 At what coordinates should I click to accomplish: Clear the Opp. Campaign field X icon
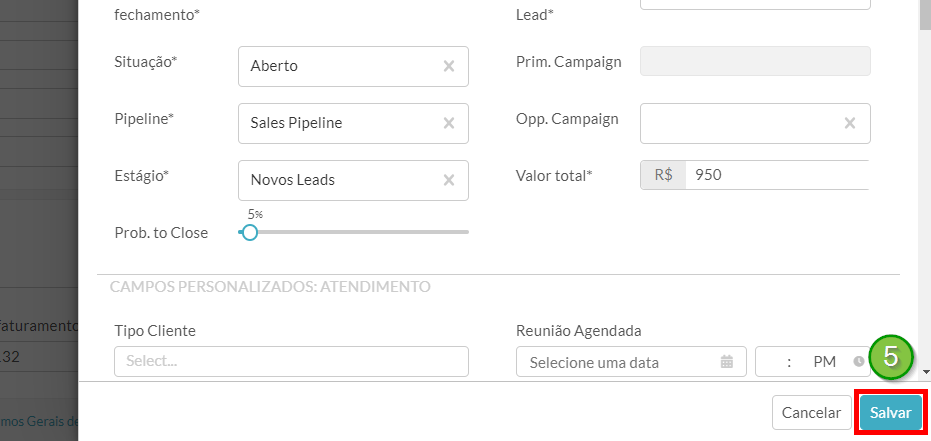pos(850,123)
